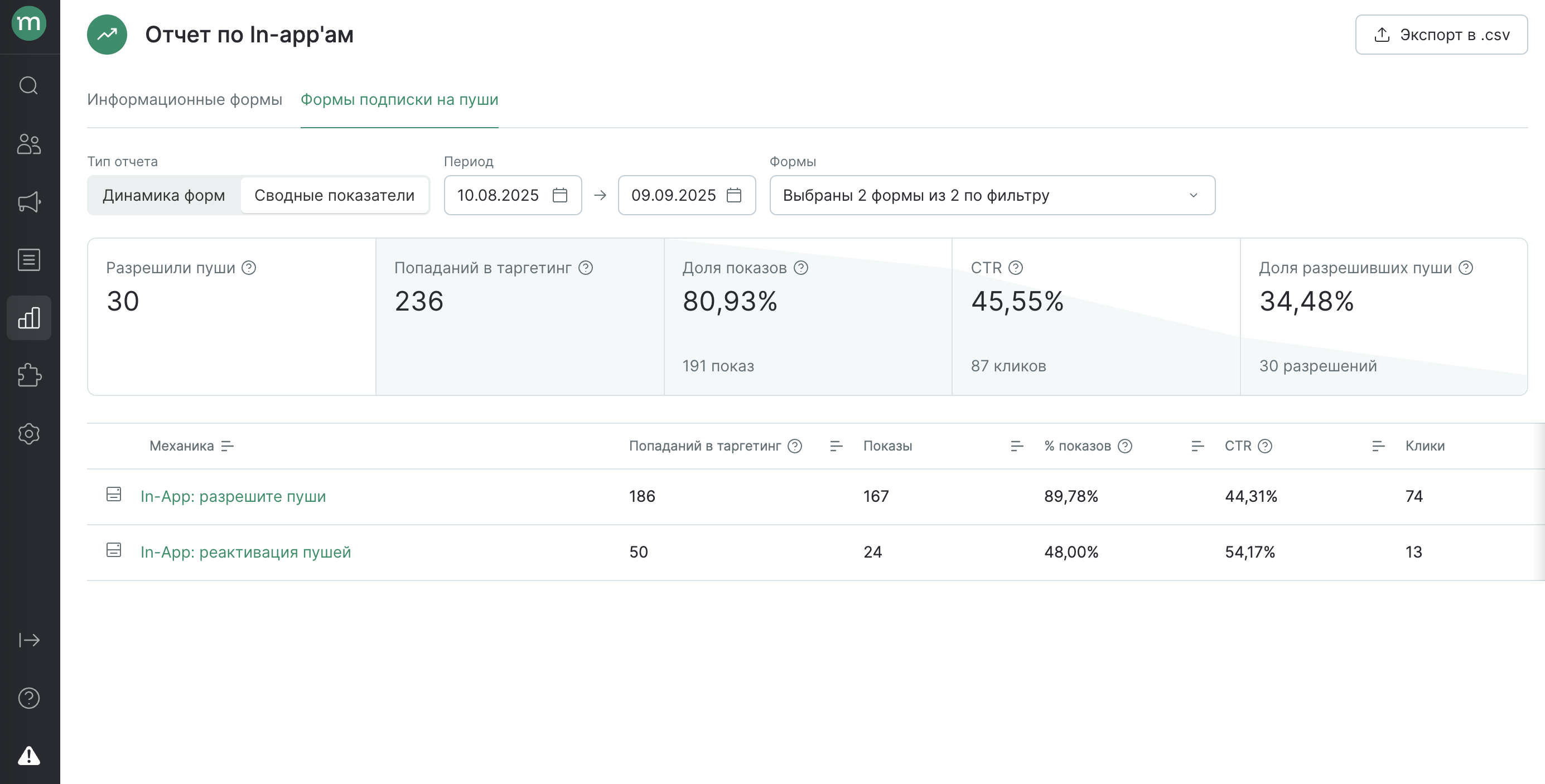Open the search icon in sidebar
The width and height of the screenshot is (1545, 784).
tap(29, 86)
